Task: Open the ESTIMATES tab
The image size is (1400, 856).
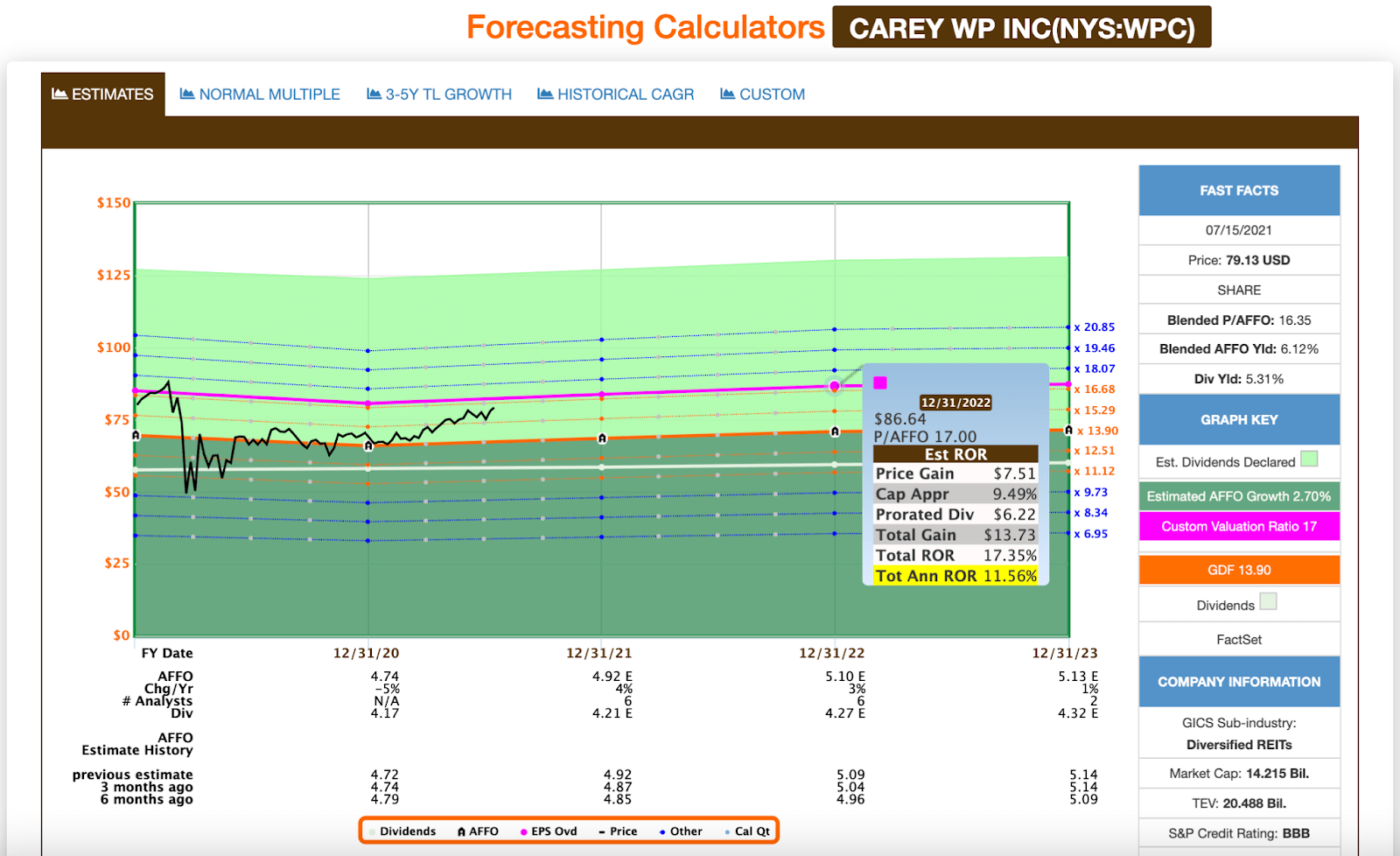Action: pyautogui.click(x=102, y=94)
